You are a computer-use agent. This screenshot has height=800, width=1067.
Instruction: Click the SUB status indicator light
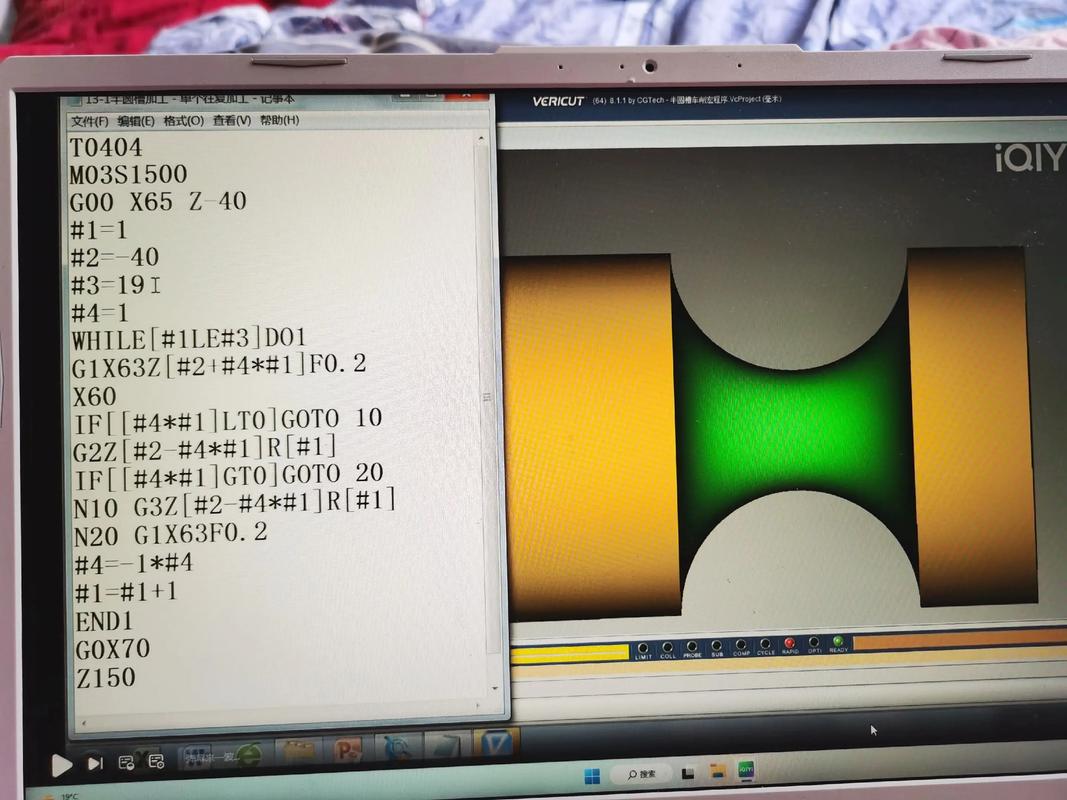(717, 646)
